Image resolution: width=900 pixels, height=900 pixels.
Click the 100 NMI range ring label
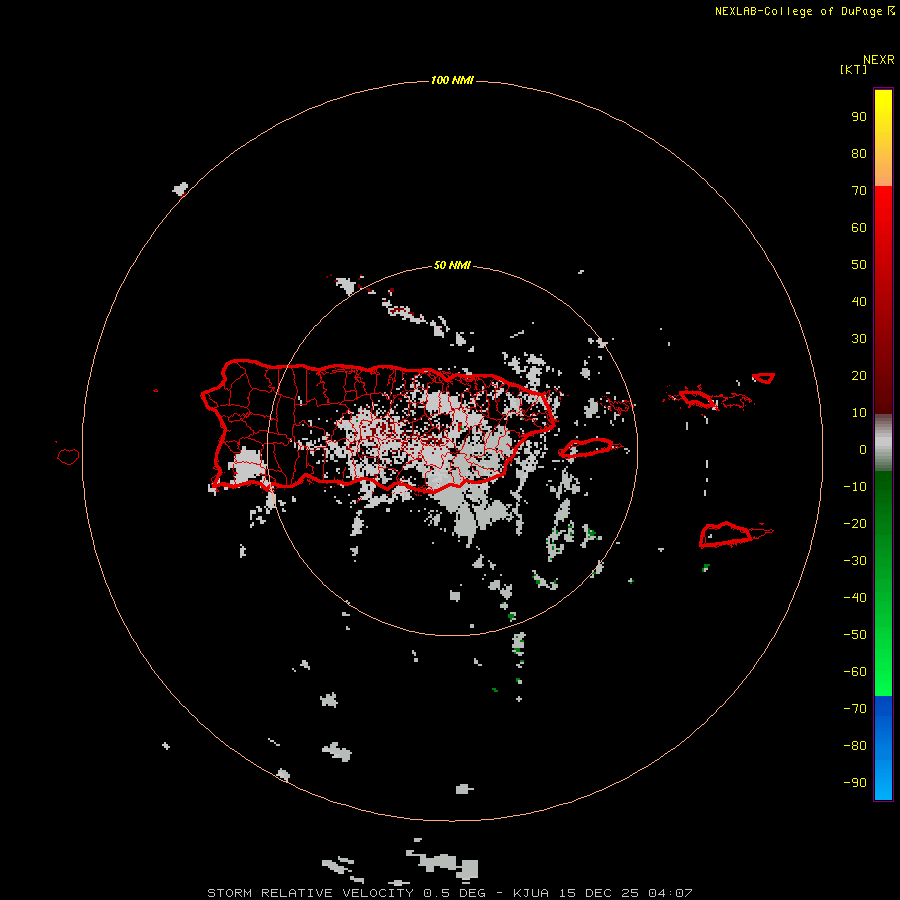pyautogui.click(x=452, y=80)
